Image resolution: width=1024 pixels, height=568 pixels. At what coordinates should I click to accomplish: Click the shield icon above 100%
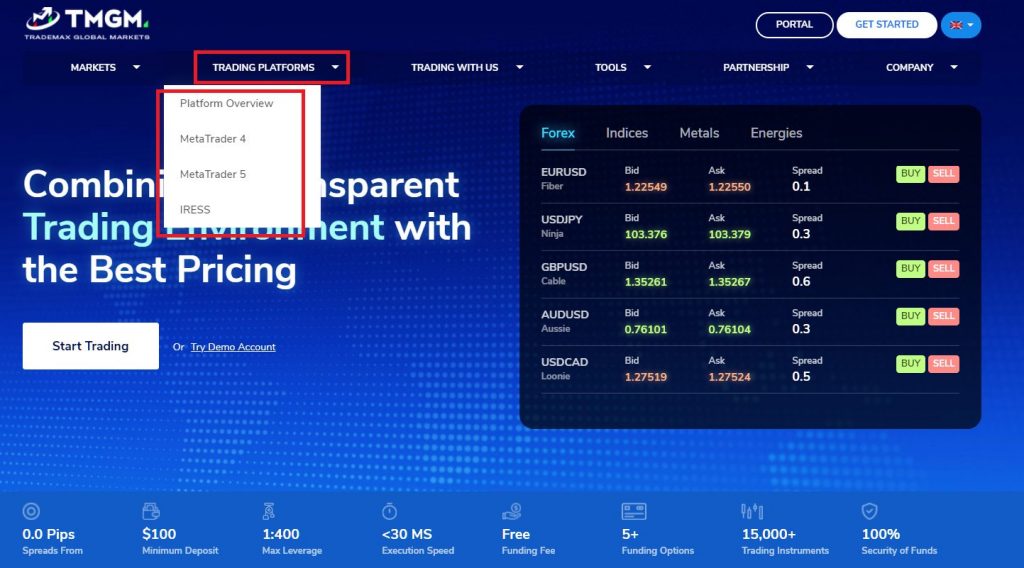(869, 511)
